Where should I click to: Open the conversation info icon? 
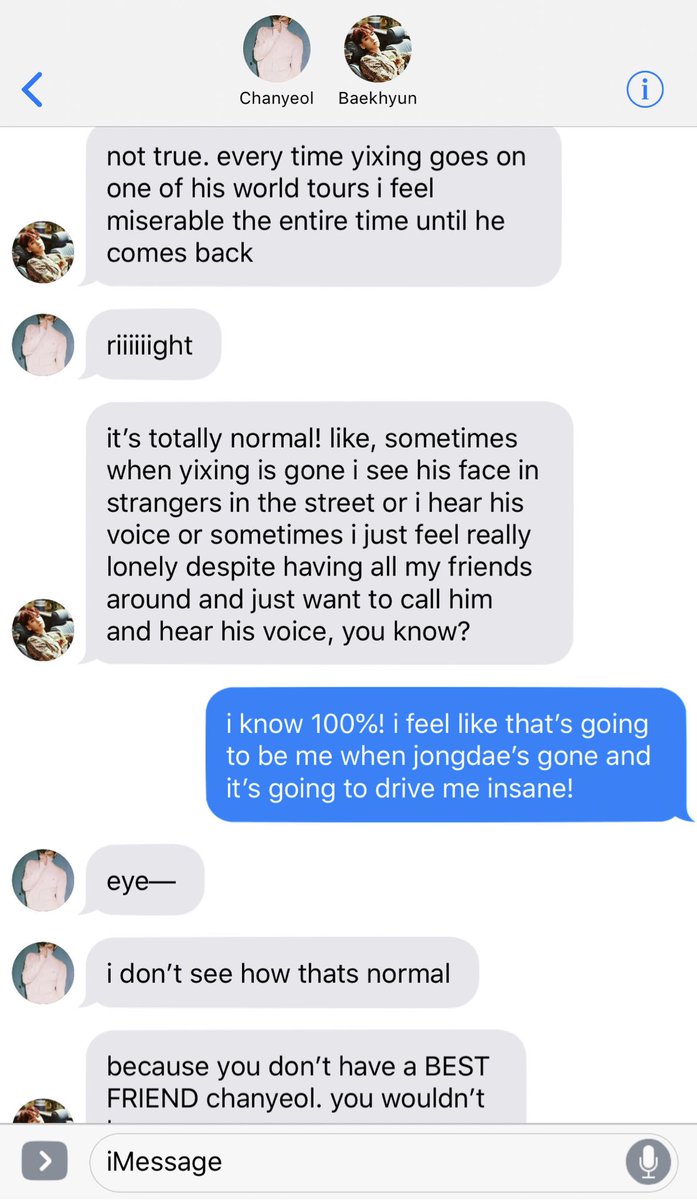[645, 90]
